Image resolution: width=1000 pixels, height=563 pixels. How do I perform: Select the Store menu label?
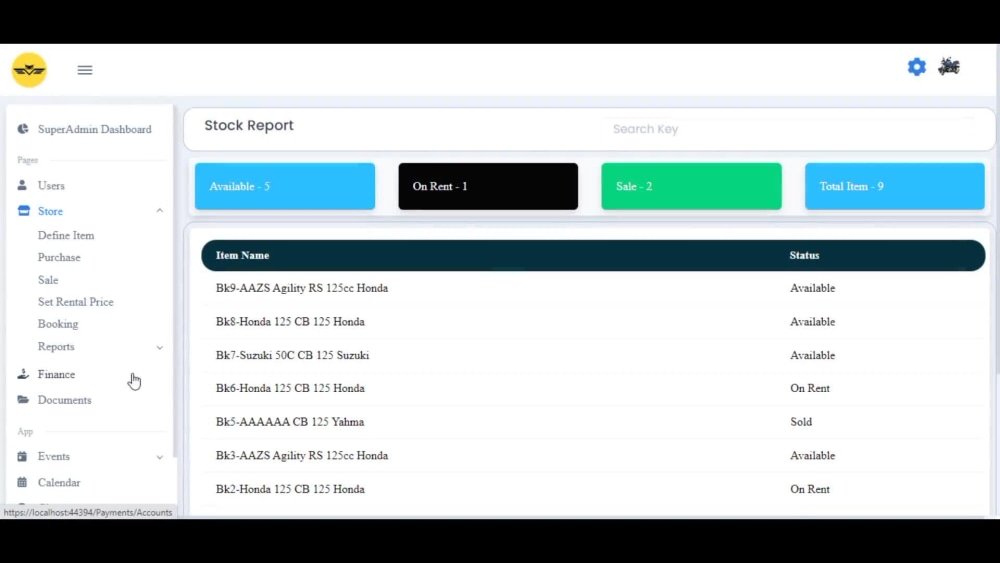(50, 211)
